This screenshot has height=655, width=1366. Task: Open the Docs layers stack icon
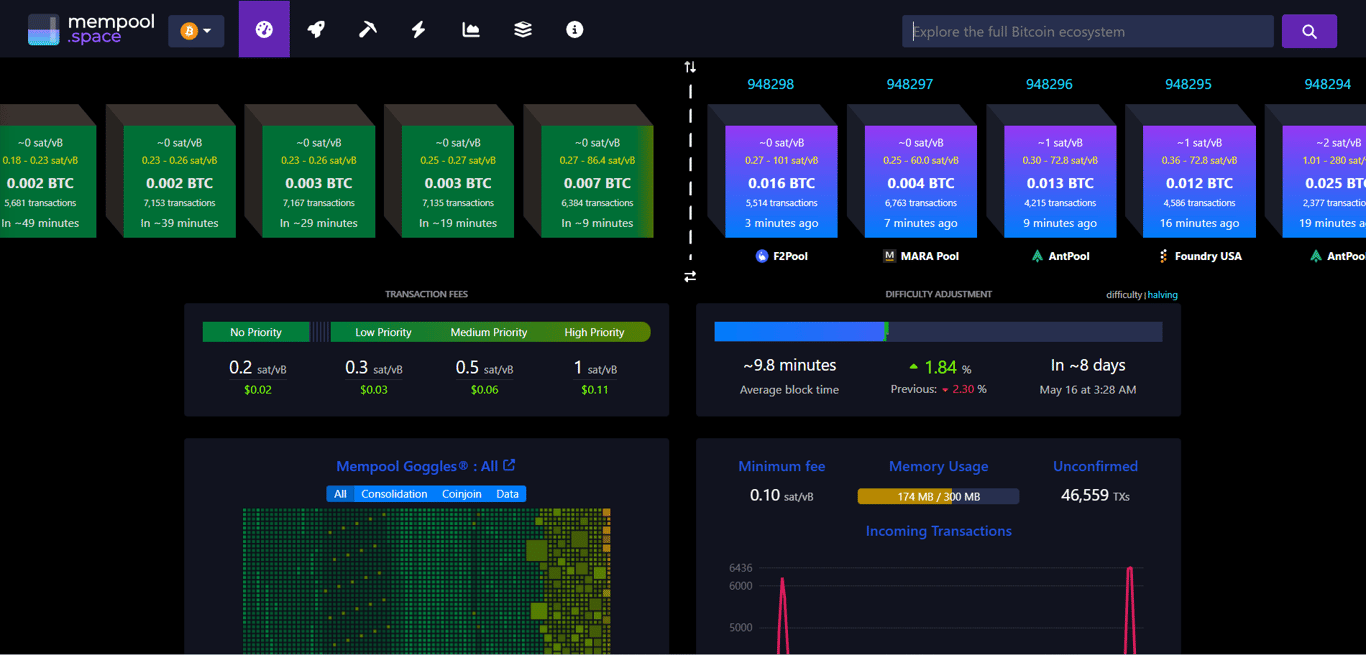point(523,30)
